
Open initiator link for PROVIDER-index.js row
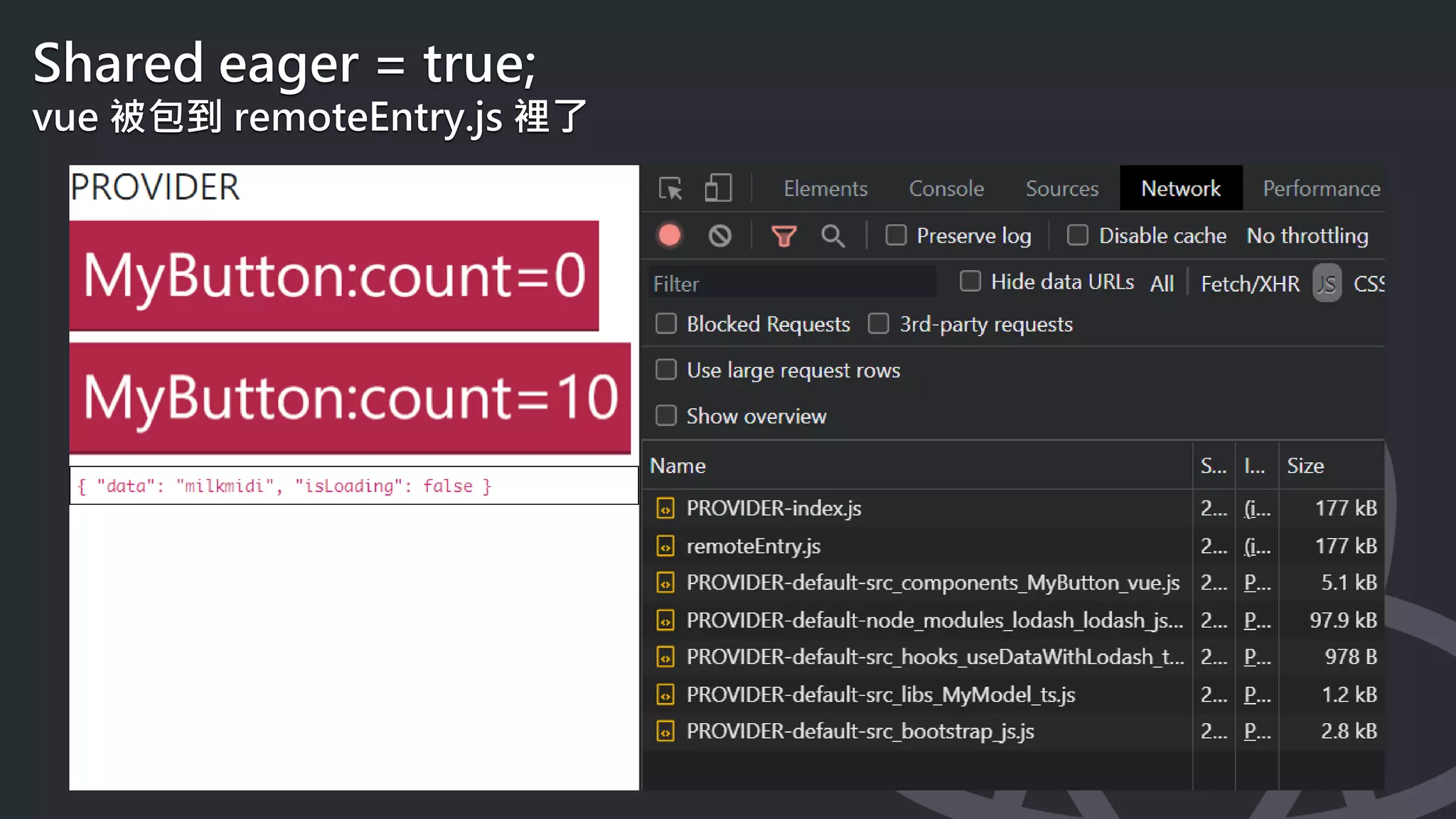[1257, 508]
